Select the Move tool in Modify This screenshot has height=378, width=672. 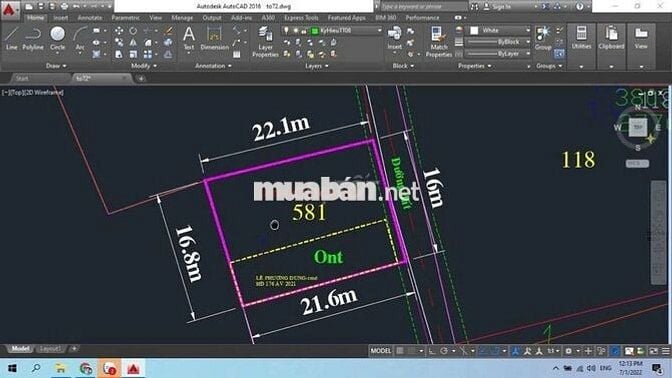pos(119,30)
